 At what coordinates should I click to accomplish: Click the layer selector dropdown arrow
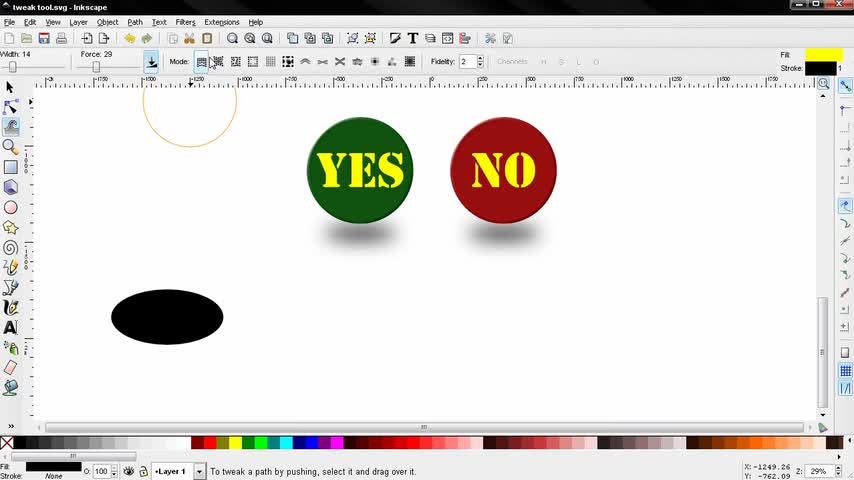pos(200,471)
